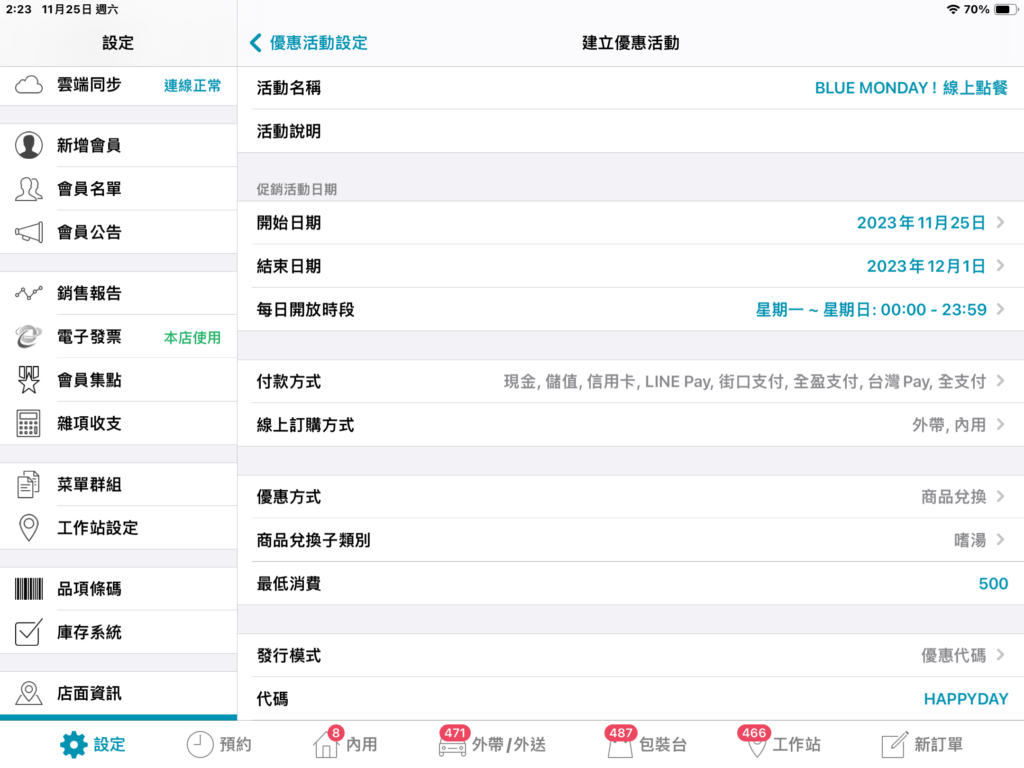Tap the sales report line-chart icon
Image resolution: width=1024 pixels, height=768 pixels.
pyautogui.click(x=29, y=293)
